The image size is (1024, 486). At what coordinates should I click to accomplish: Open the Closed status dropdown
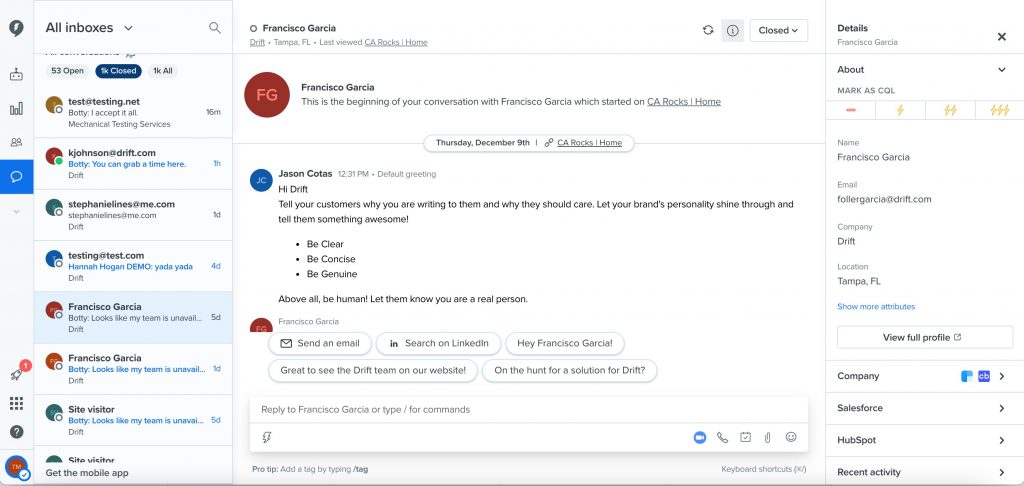tap(778, 30)
